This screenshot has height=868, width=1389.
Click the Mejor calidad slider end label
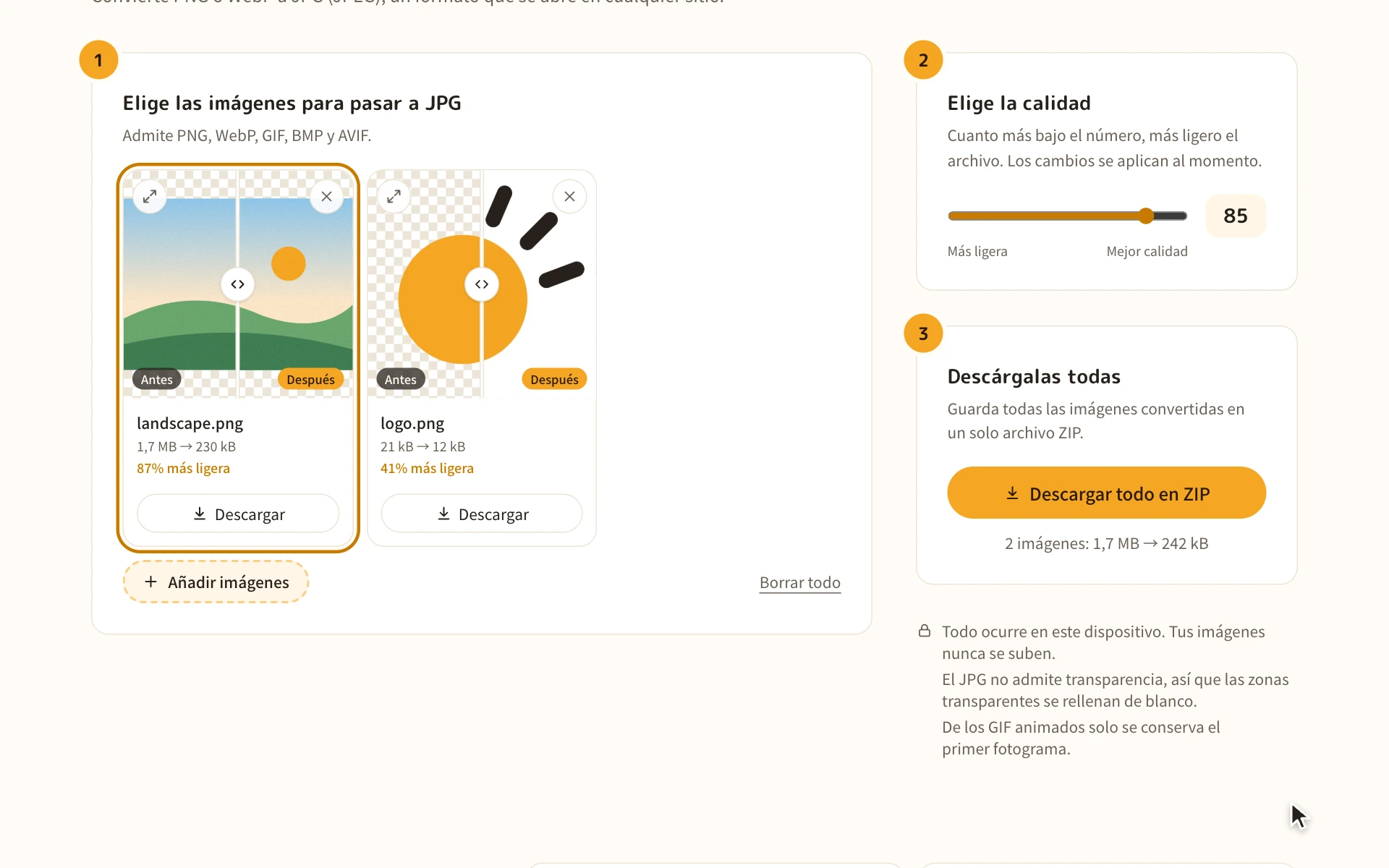coord(1147,251)
